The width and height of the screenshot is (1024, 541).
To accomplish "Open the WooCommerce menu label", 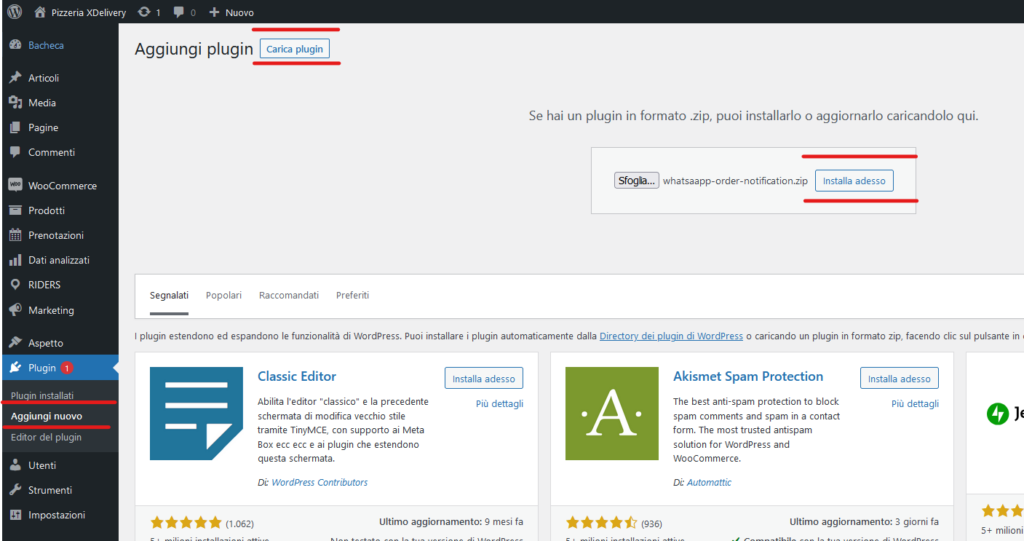I will coord(62,186).
